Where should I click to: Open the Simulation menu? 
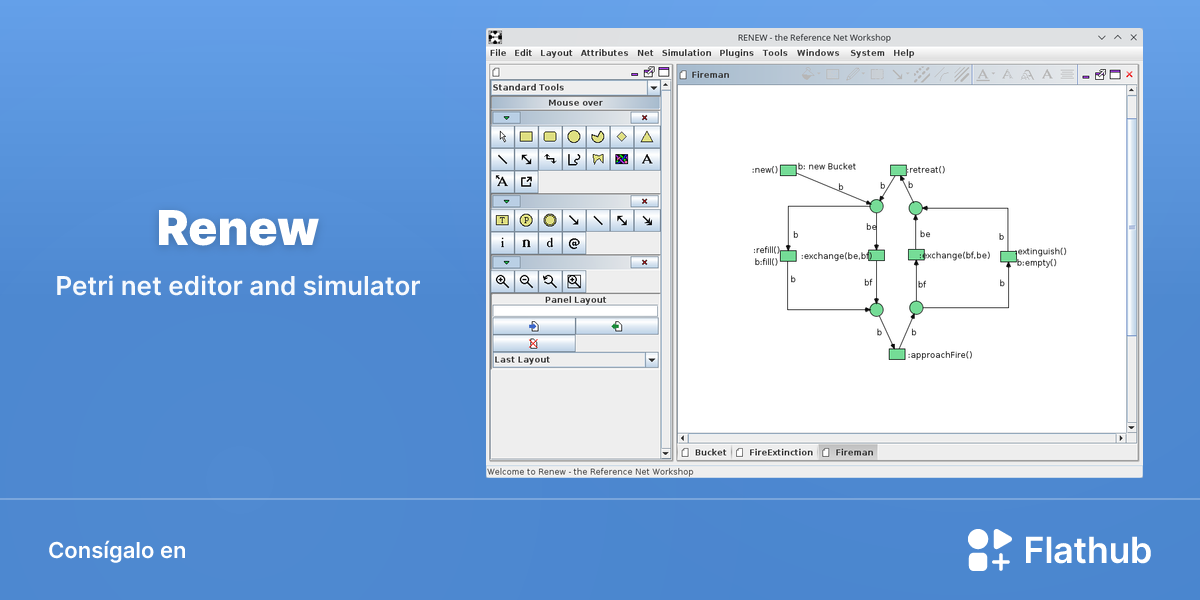(x=687, y=53)
